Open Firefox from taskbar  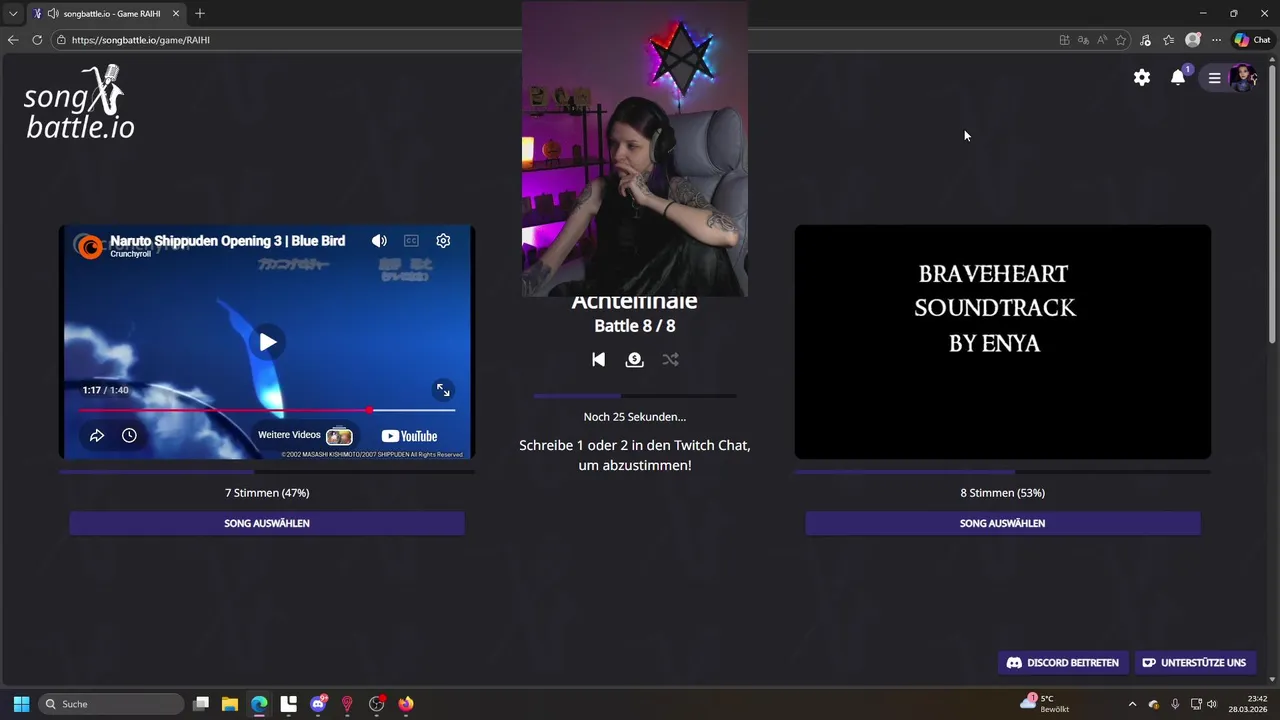[x=406, y=704]
